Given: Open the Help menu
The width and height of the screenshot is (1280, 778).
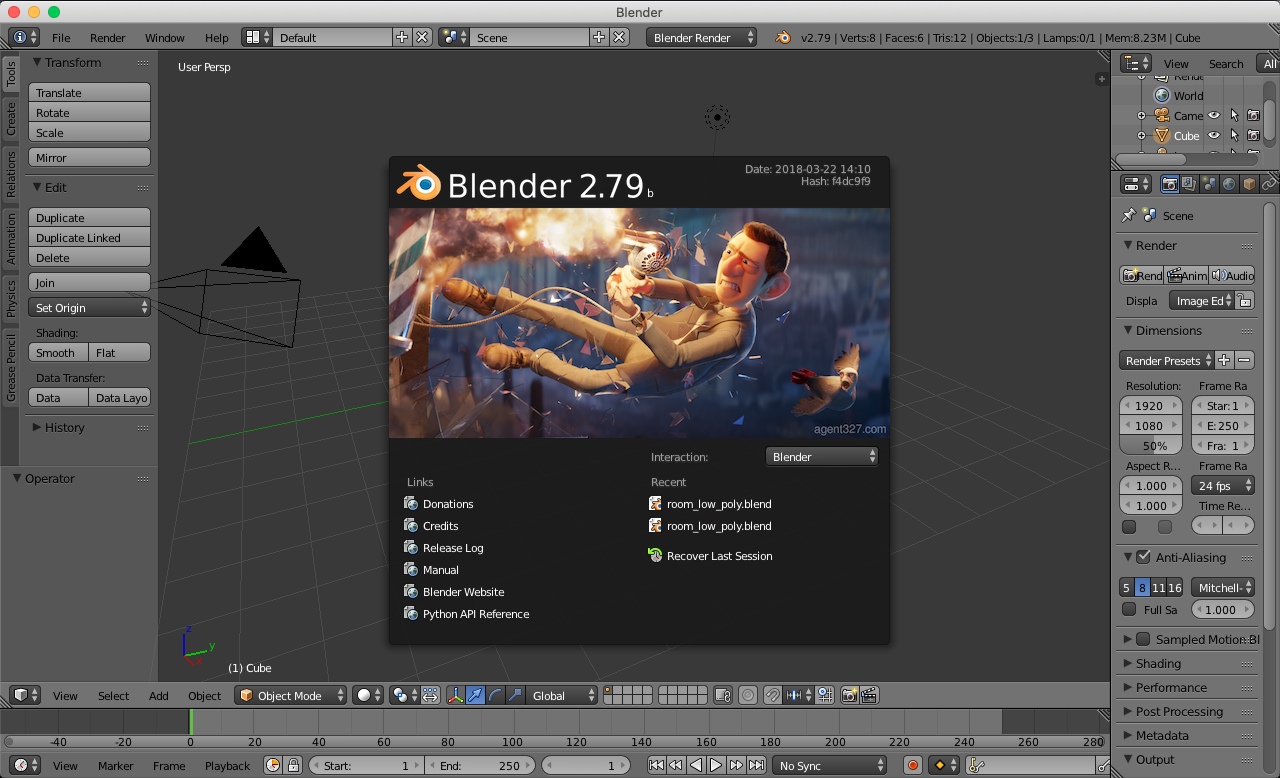Looking at the screenshot, I should click(x=217, y=37).
